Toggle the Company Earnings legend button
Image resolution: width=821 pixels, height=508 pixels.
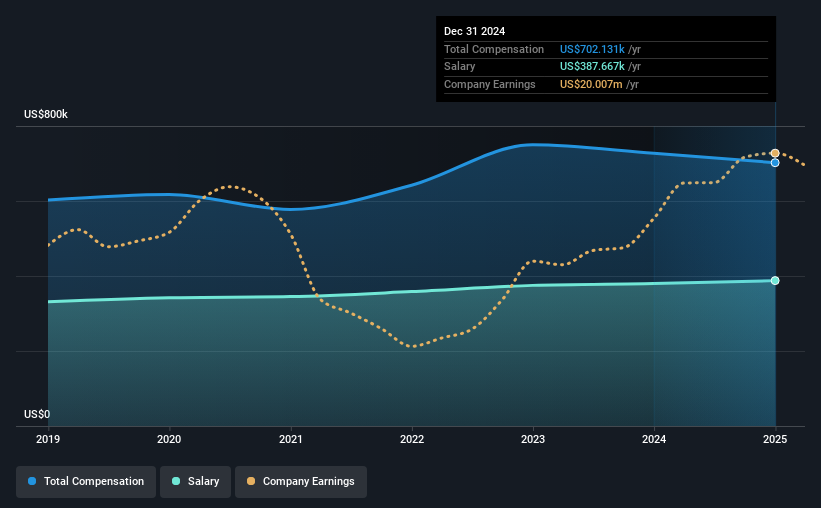click(x=301, y=481)
